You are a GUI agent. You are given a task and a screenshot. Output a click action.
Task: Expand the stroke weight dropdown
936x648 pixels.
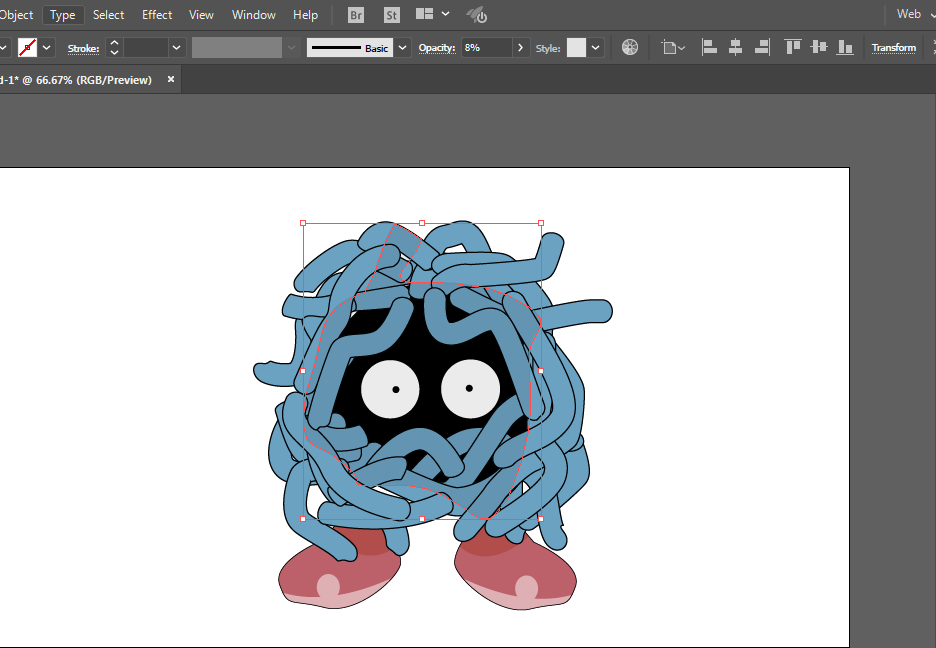177,48
